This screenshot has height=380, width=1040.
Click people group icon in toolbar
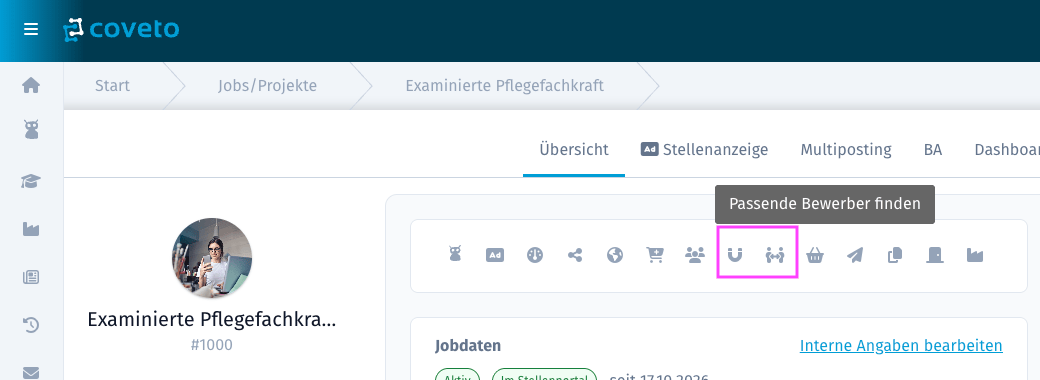(694, 255)
